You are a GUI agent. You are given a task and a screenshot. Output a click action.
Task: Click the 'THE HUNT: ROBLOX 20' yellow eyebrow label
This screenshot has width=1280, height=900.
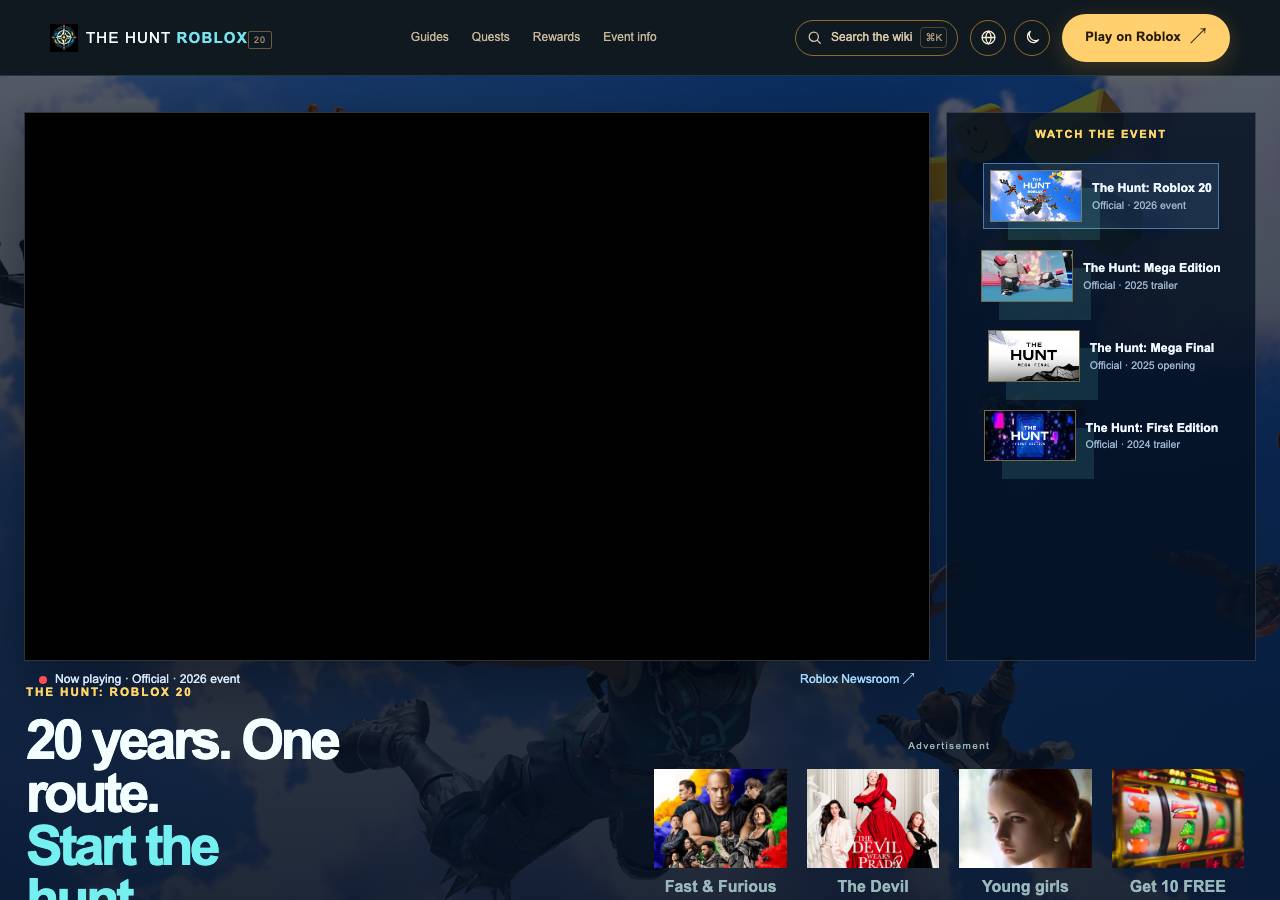pyautogui.click(x=109, y=692)
